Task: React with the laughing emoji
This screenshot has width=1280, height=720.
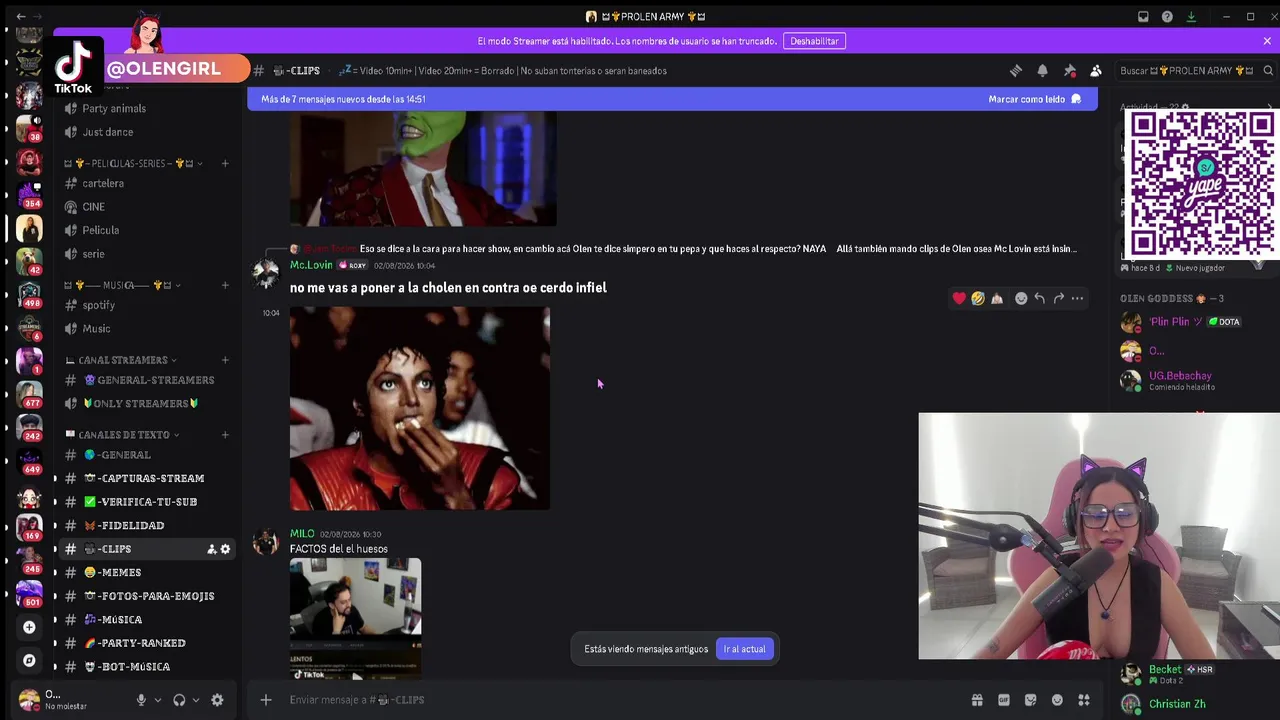Action: [x=978, y=298]
